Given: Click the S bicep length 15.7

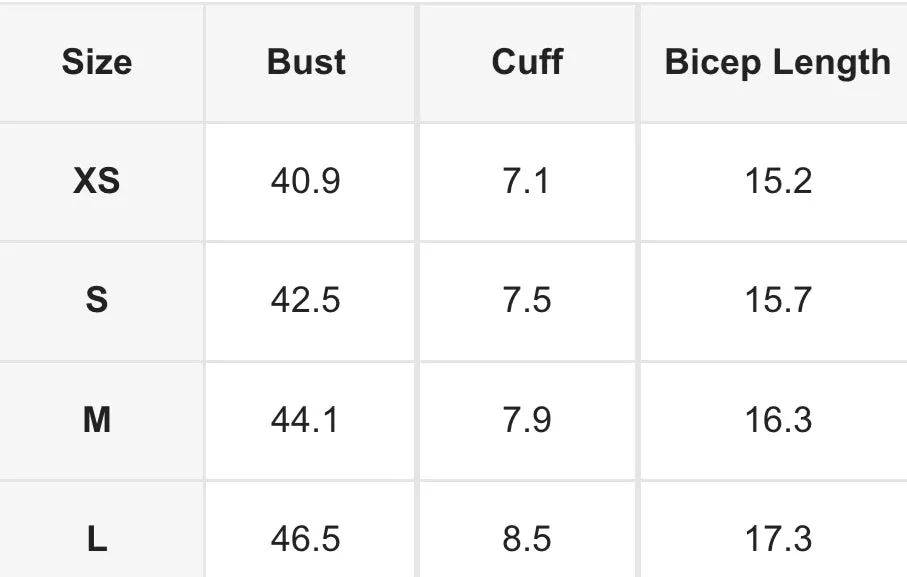Looking at the screenshot, I should (778, 300).
